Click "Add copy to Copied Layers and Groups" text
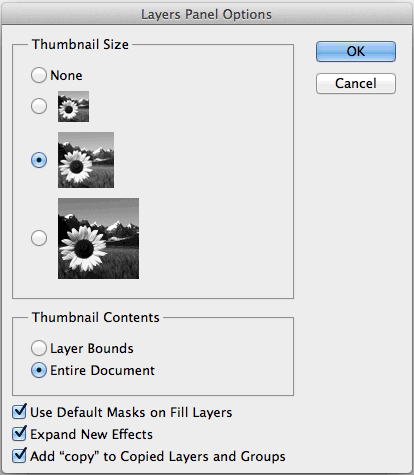Image resolution: width=414 pixels, height=475 pixels. coord(158,456)
